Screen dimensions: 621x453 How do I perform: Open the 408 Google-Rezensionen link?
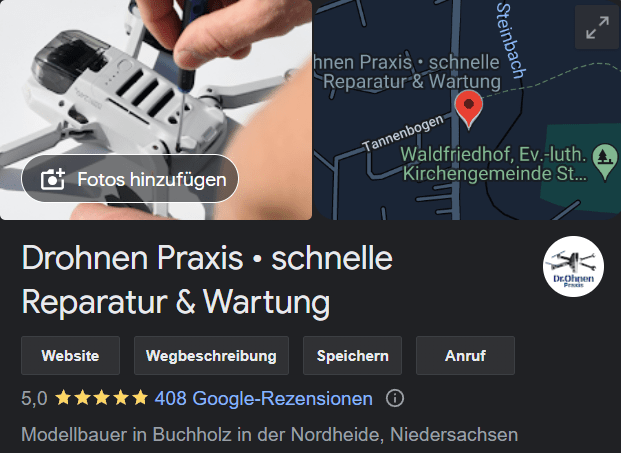tap(263, 398)
